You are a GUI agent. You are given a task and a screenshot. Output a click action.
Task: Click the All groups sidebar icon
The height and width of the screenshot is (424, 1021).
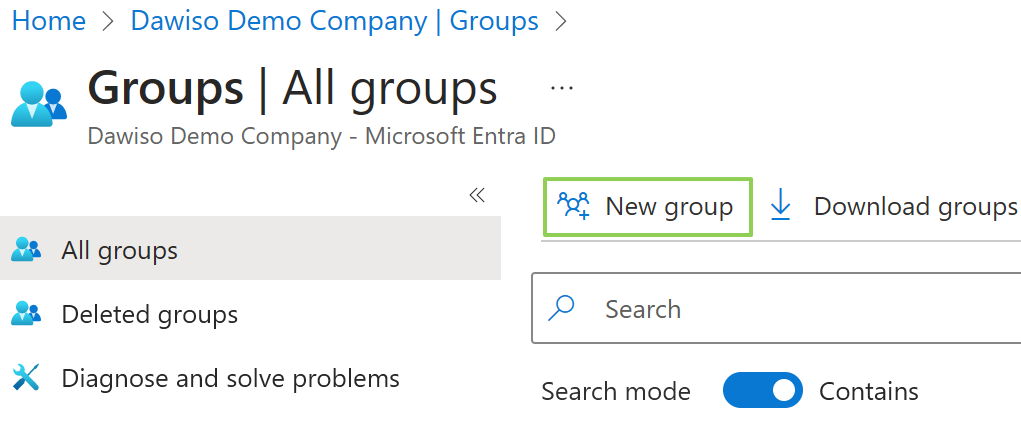tap(26, 249)
